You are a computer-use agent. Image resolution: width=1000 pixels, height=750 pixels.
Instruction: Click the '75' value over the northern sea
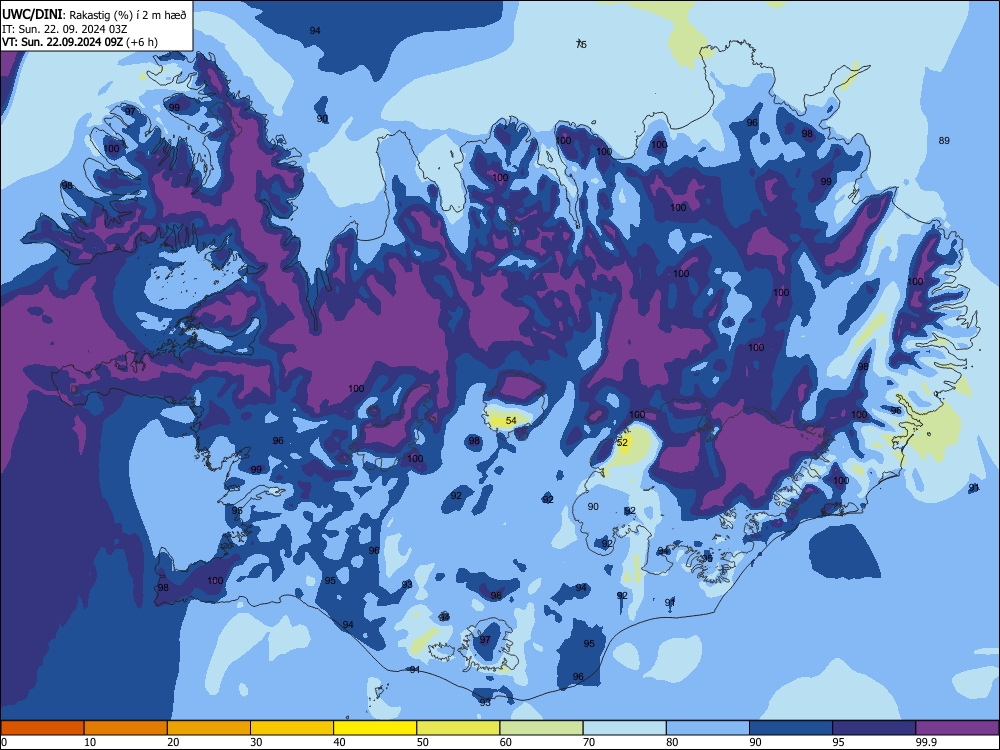click(x=581, y=44)
